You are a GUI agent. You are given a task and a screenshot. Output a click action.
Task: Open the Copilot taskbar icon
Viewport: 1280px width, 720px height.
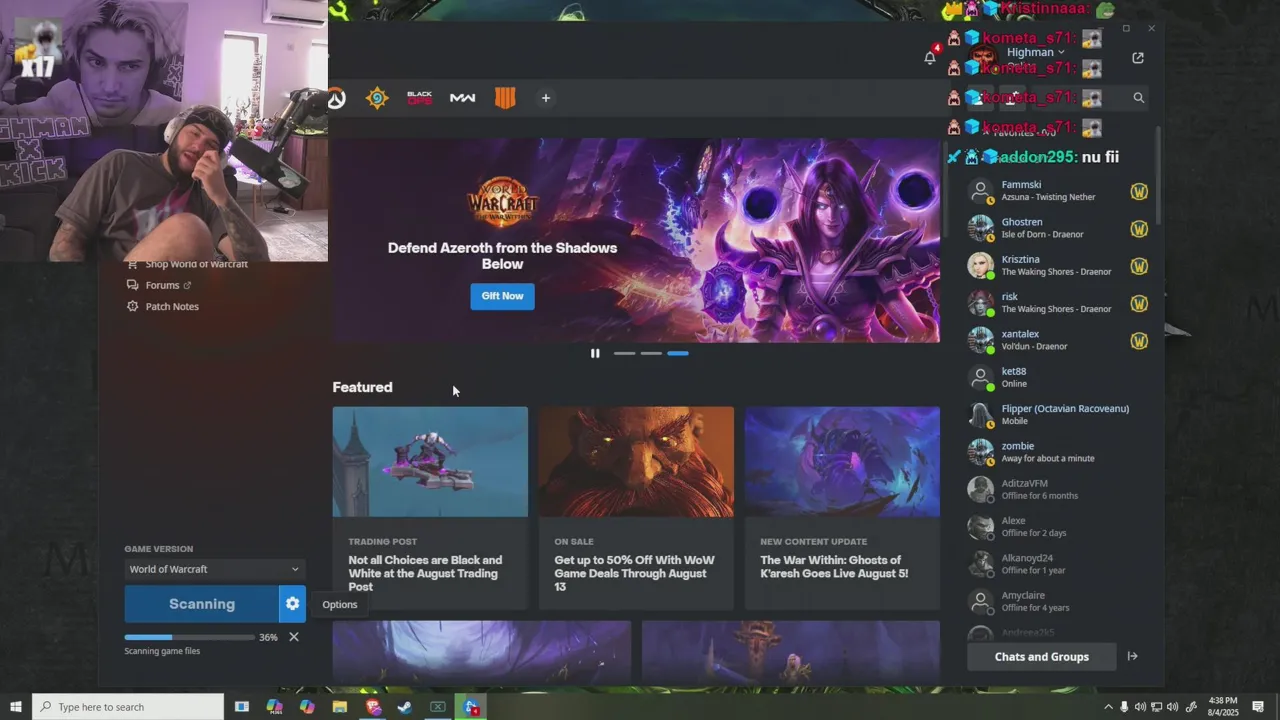point(307,707)
